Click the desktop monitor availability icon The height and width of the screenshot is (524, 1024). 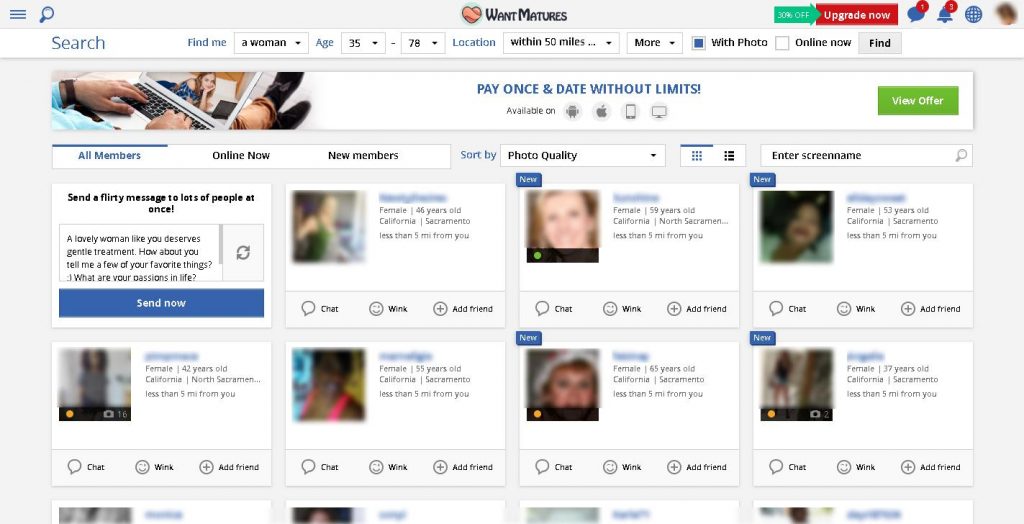[x=659, y=112]
